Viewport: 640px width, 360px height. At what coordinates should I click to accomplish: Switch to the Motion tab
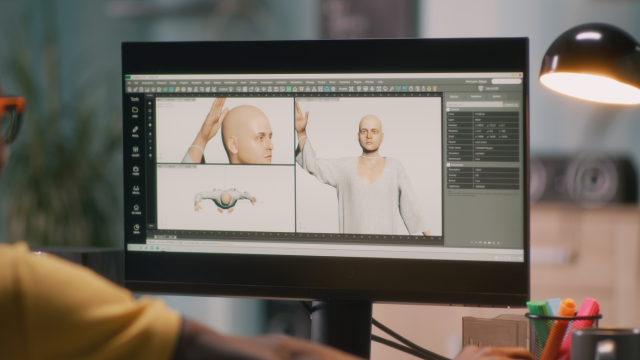[x=496, y=96]
